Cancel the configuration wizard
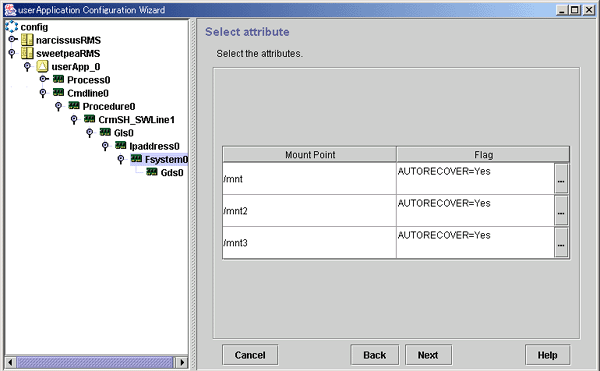Image resolution: width=600 pixels, height=371 pixels. point(250,355)
